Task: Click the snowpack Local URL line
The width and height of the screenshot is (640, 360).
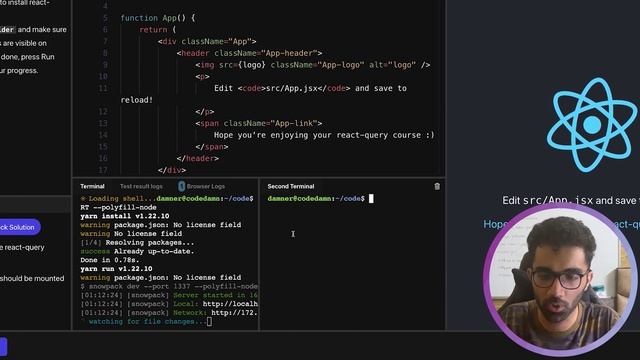Action: (169, 304)
